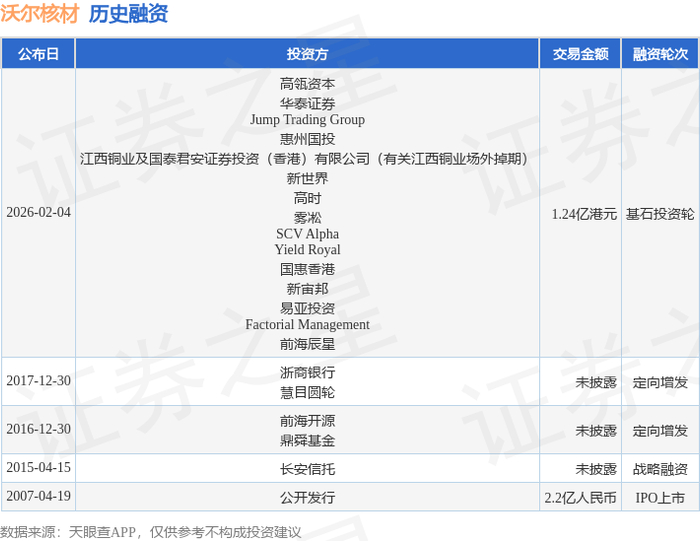
Task: Select the 投资方 column header
Action: tap(307, 54)
